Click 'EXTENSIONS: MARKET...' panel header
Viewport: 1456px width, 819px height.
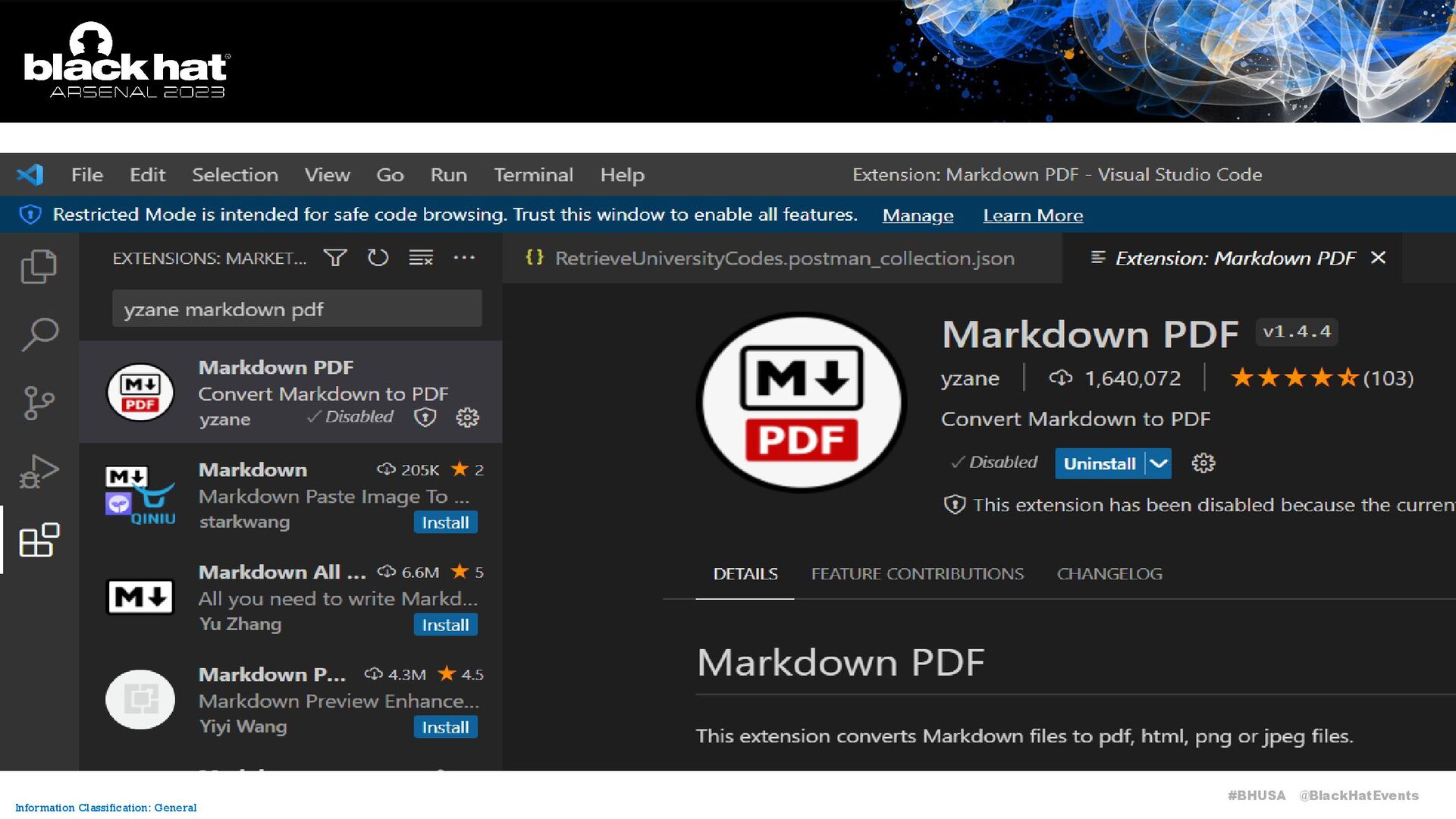tap(209, 258)
